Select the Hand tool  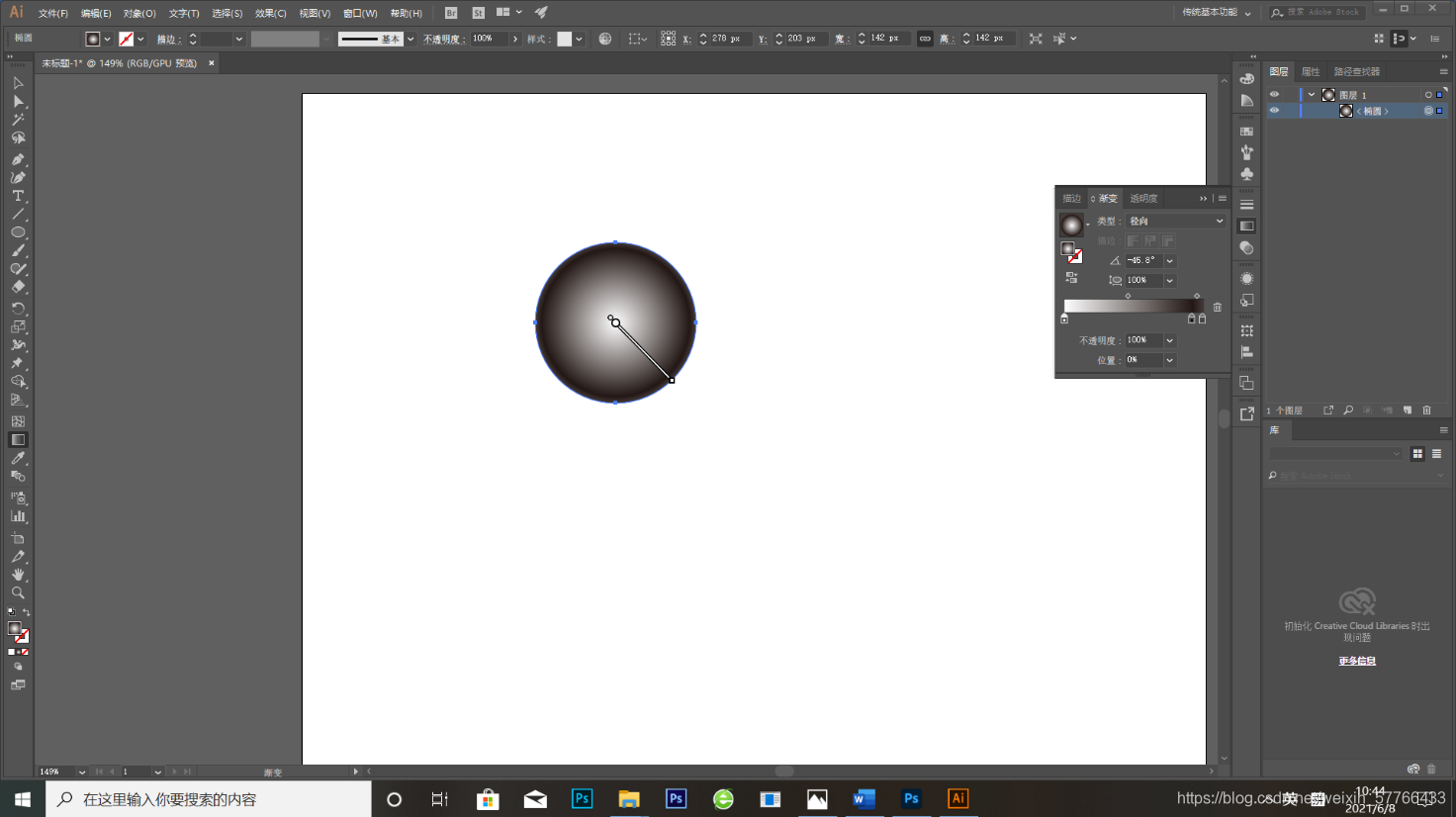[18, 575]
